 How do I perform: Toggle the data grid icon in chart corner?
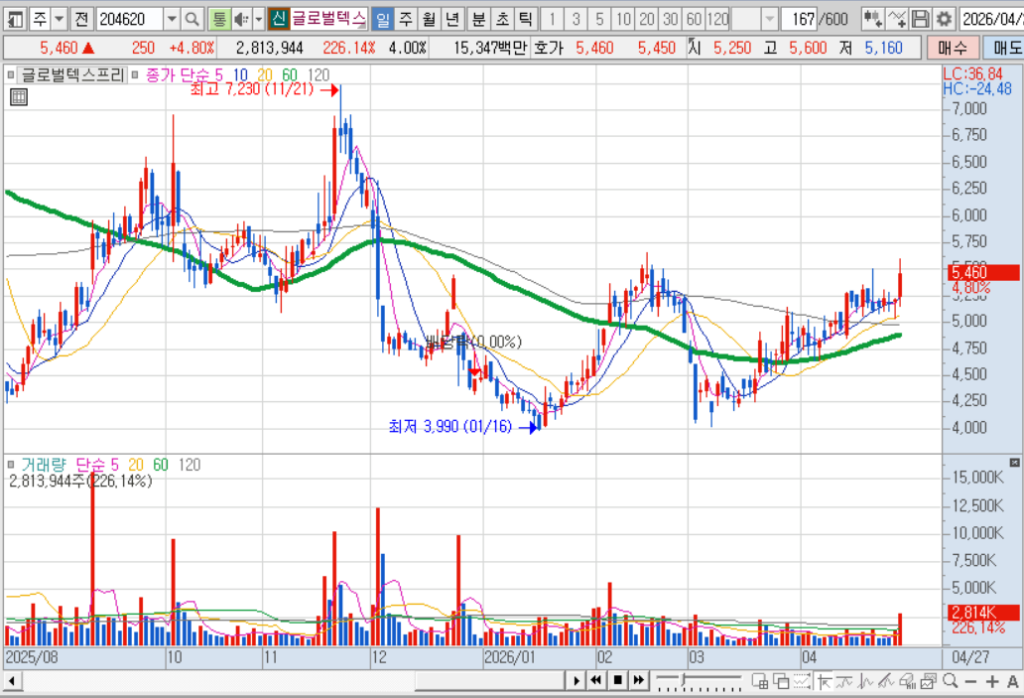pyautogui.click(x=19, y=98)
